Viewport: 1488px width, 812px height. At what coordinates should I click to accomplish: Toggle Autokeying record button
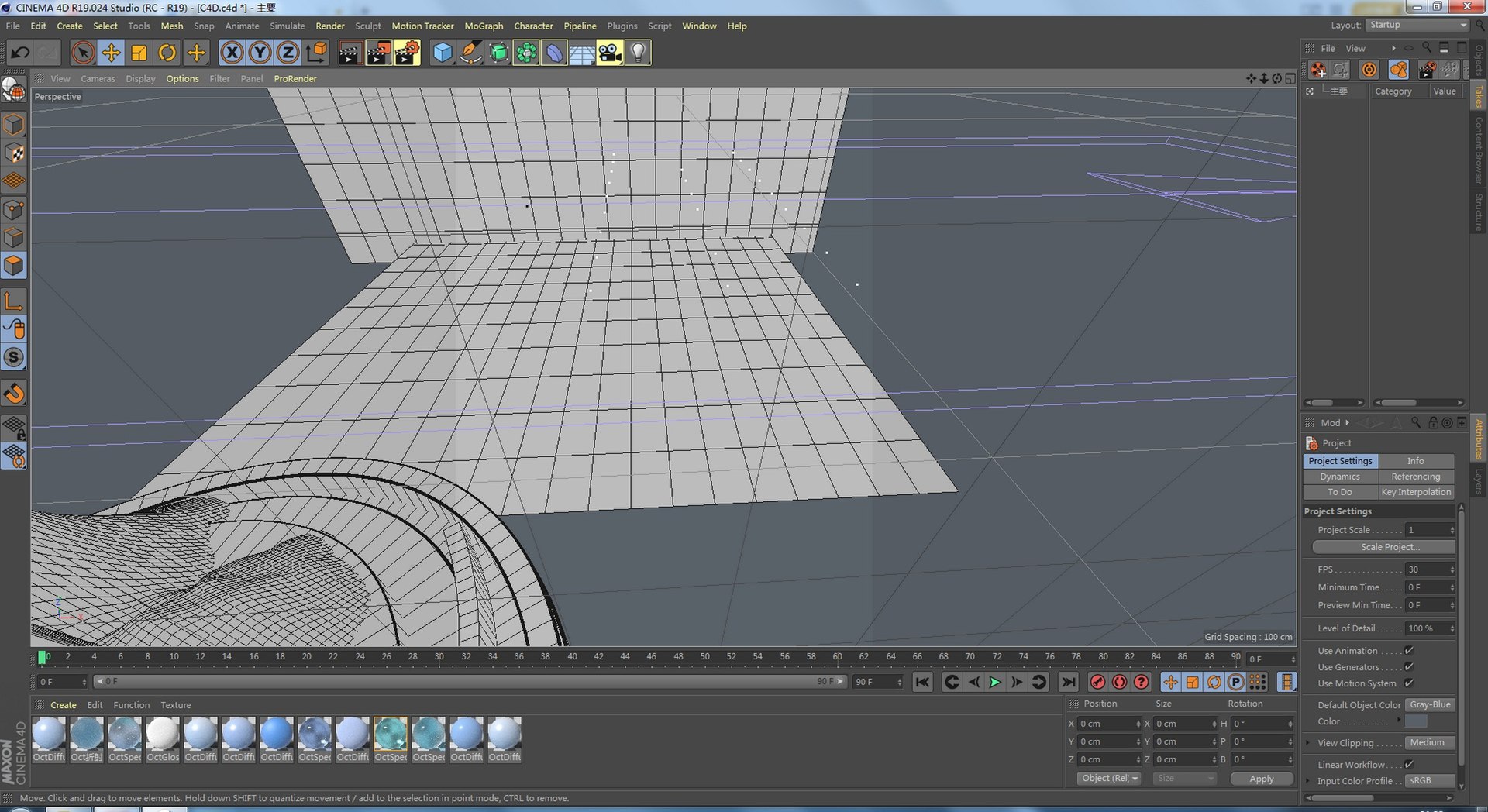pos(1119,682)
